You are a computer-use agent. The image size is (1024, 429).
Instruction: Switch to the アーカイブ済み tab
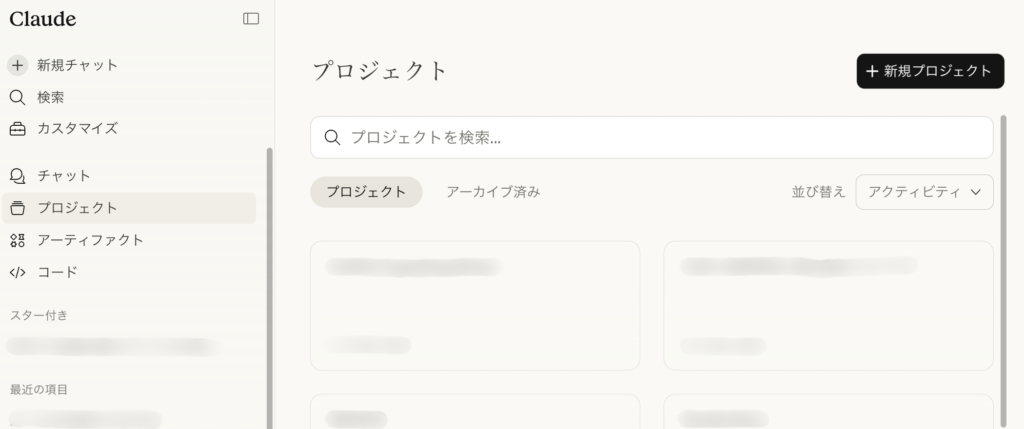point(493,192)
